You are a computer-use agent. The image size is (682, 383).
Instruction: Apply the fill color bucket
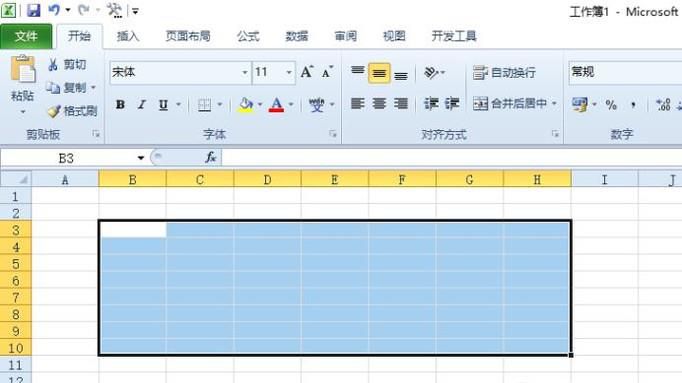point(246,105)
